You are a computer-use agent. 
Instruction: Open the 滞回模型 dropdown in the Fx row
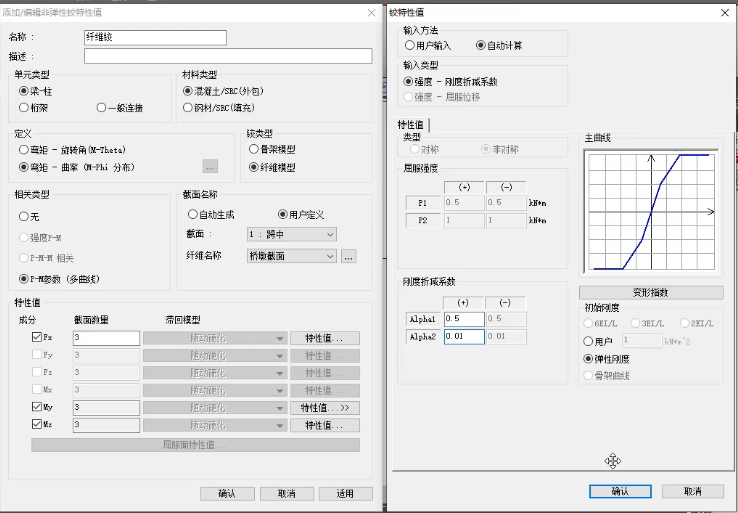point(214,339)
